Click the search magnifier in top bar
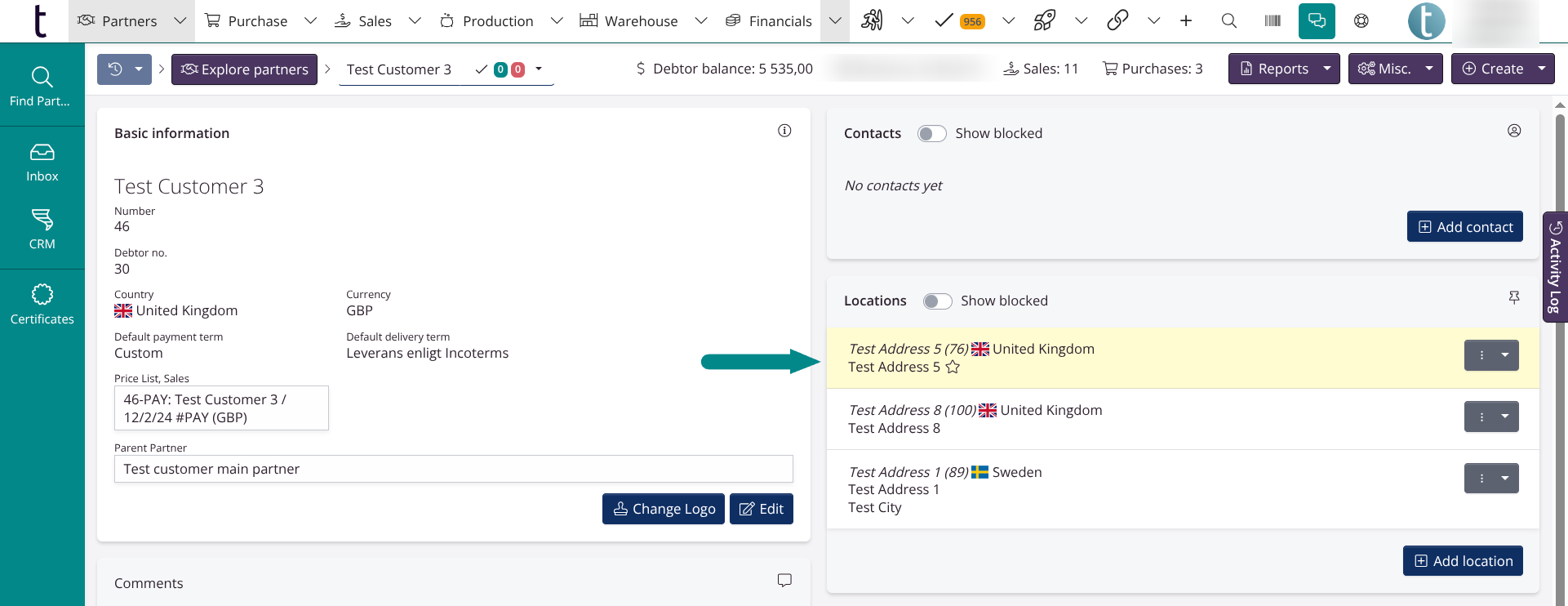This screenshot has width=1568, height=606. (x=1228, y=21)
